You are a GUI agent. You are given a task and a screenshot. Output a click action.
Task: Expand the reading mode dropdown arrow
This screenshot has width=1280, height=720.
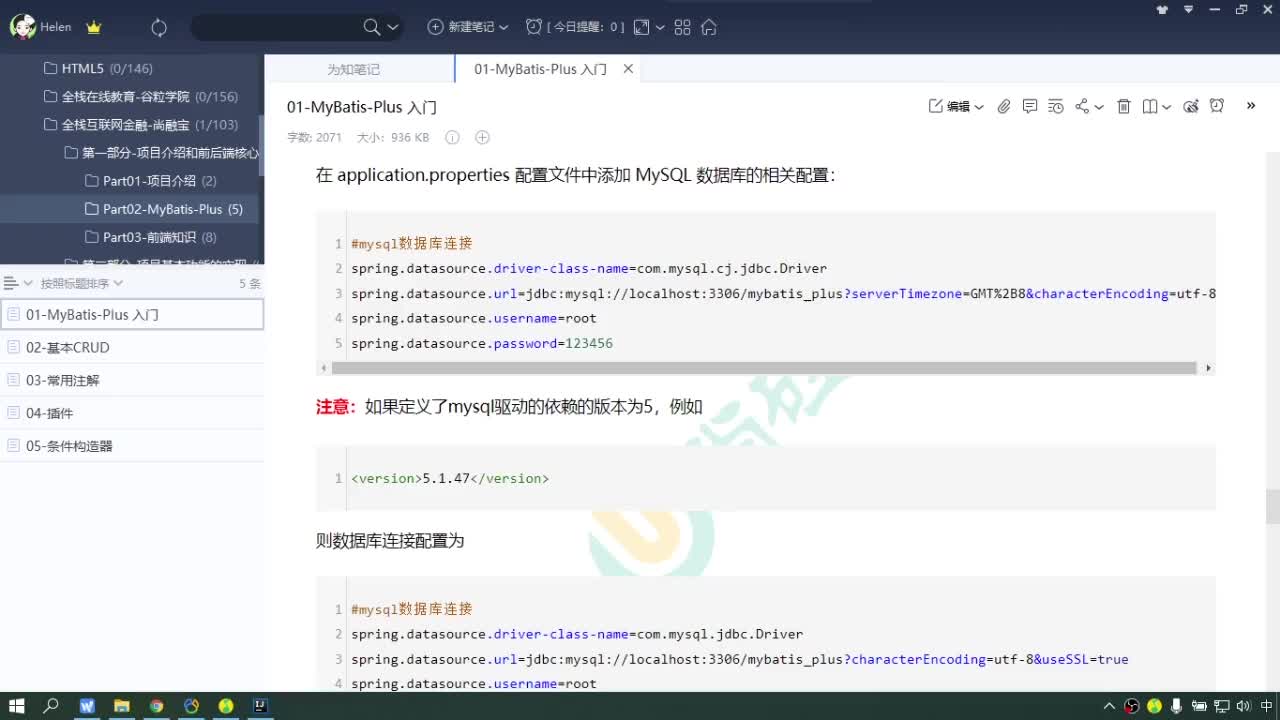coord(1167,107)
